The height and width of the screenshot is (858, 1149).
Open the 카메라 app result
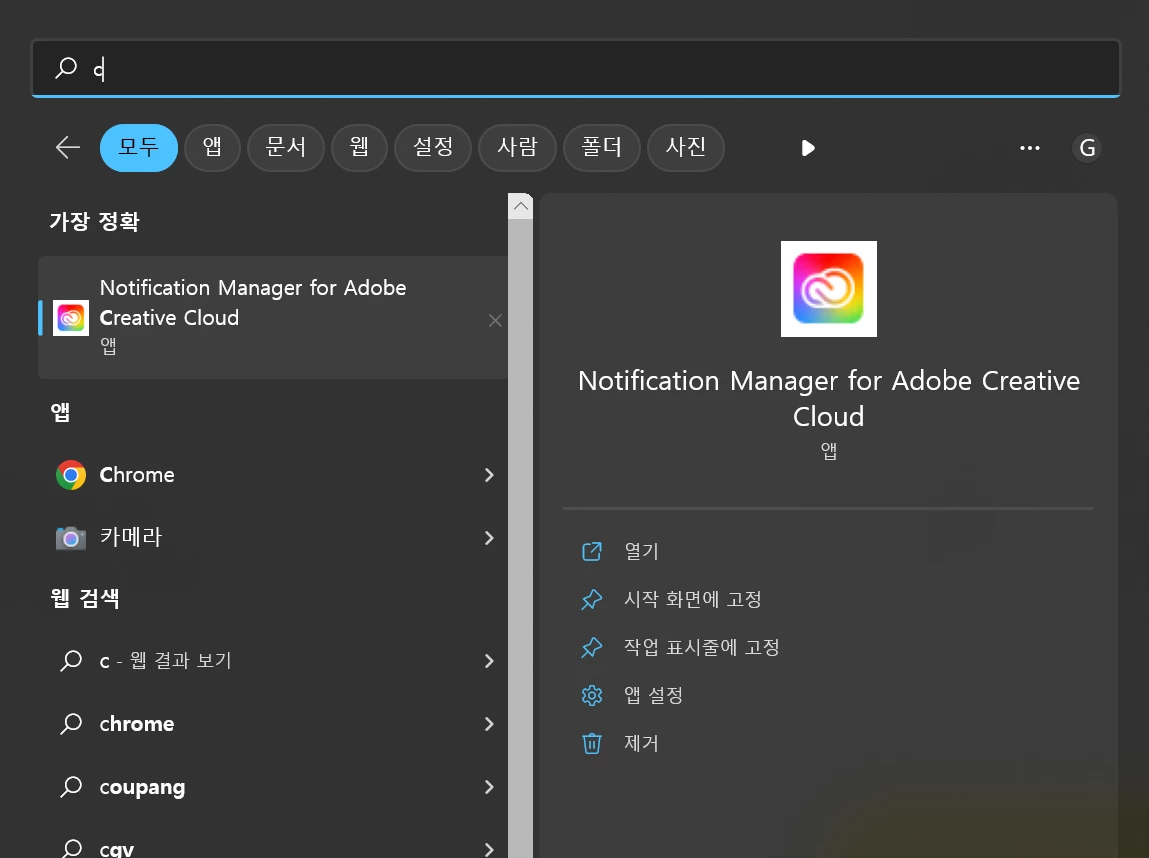pos(273,538)
